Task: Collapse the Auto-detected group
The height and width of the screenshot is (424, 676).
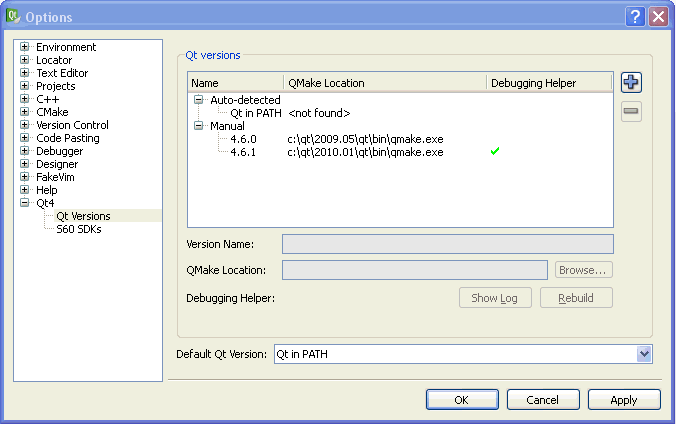Action: (199, 100)
